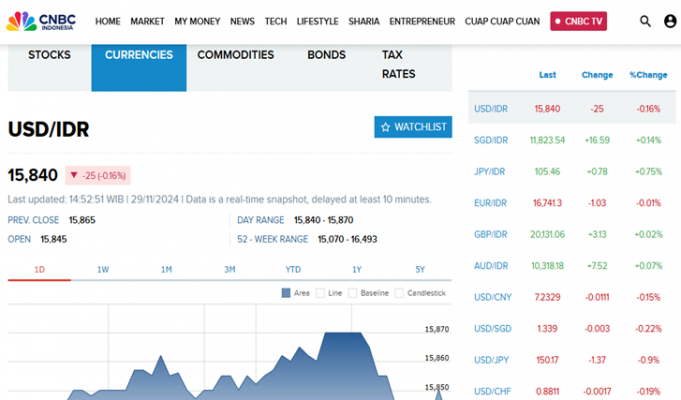Open the Sharia menu item
Image resolution: width=681 pixels, height=400 pixels.
[364, 21]
